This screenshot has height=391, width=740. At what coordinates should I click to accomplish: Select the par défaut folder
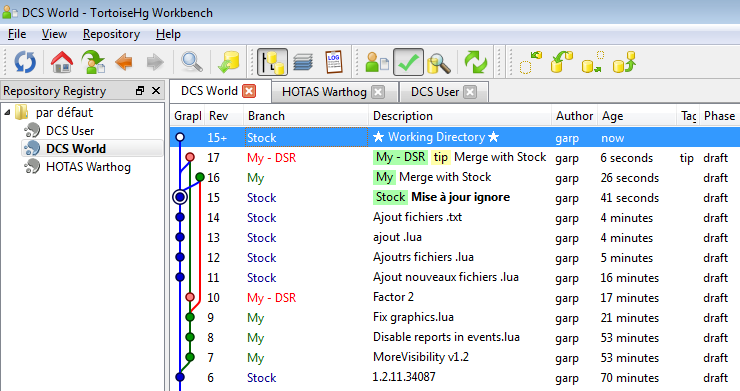click(x=64, y=112)
